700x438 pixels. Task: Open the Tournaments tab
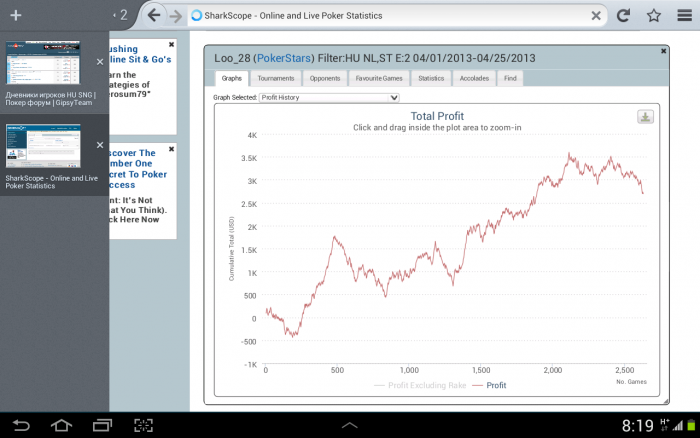276,79
